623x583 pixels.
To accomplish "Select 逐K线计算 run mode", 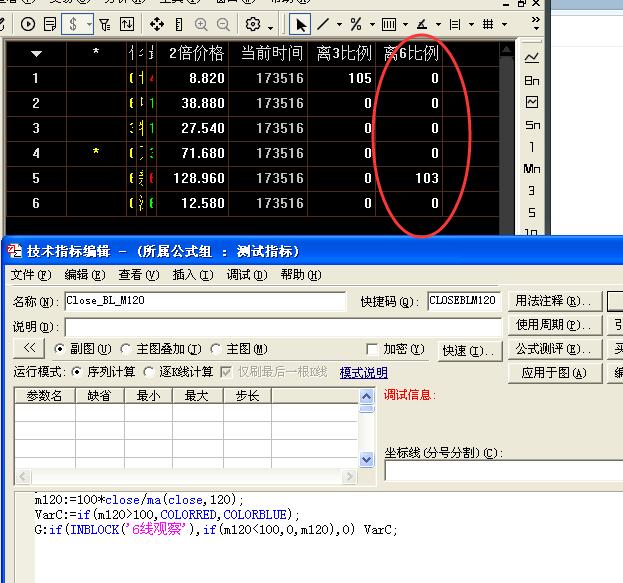I will pos(148,372).
